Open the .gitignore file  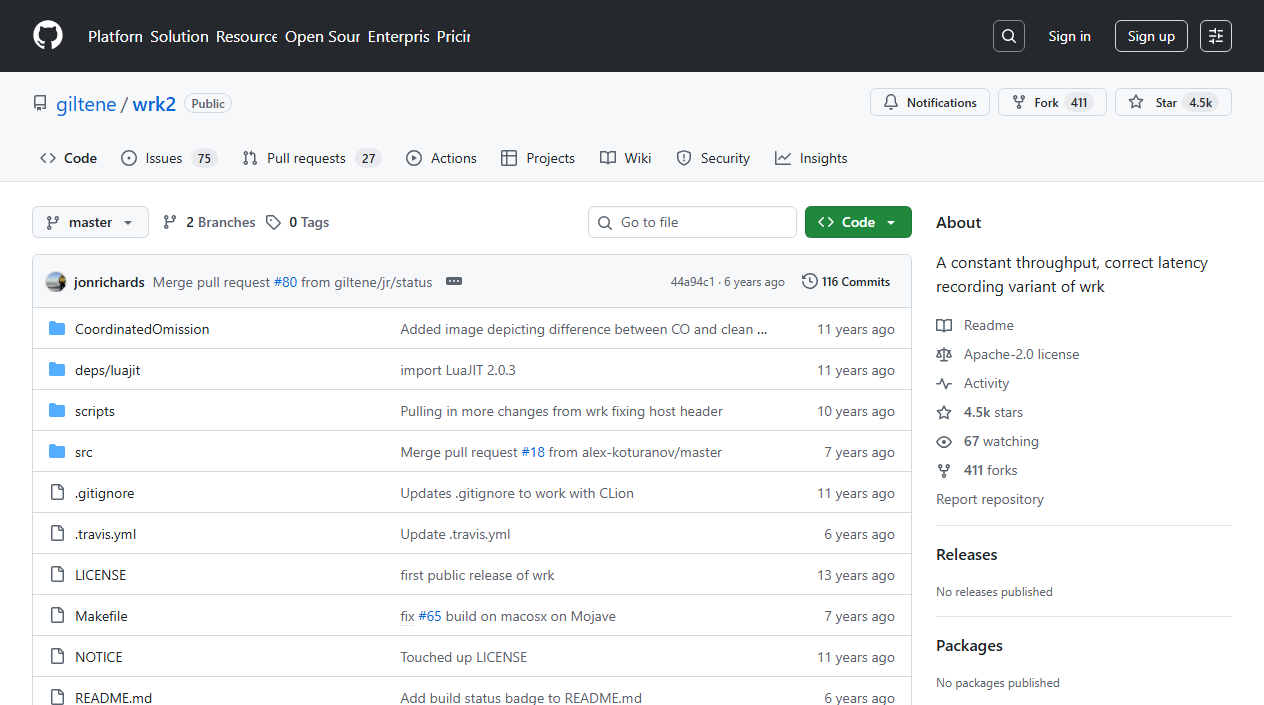click(x=104, y=493)
